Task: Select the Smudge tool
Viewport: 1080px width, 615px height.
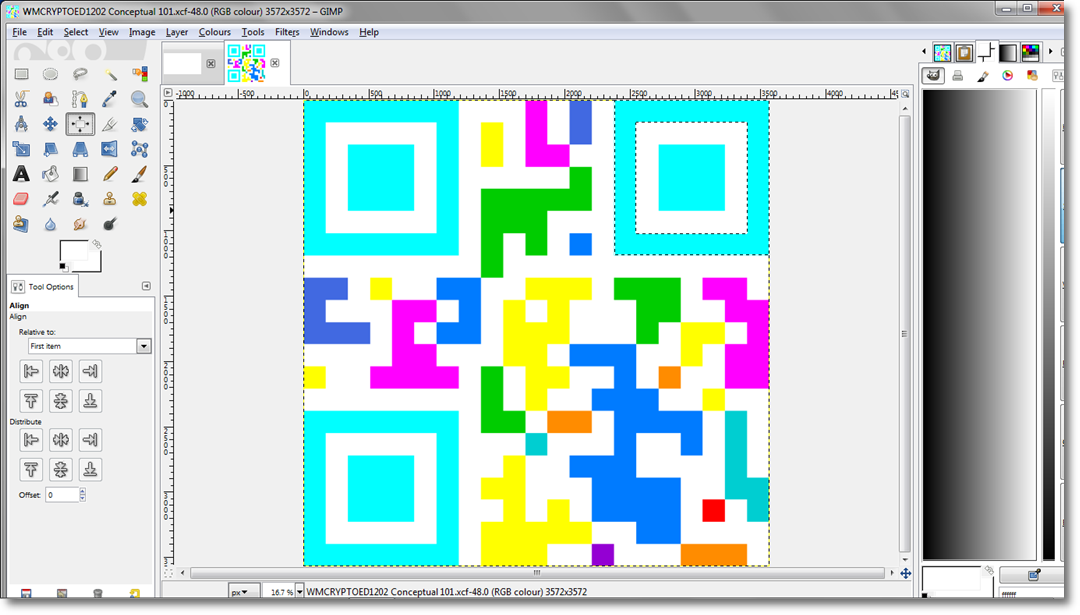Action: [80, 224]
